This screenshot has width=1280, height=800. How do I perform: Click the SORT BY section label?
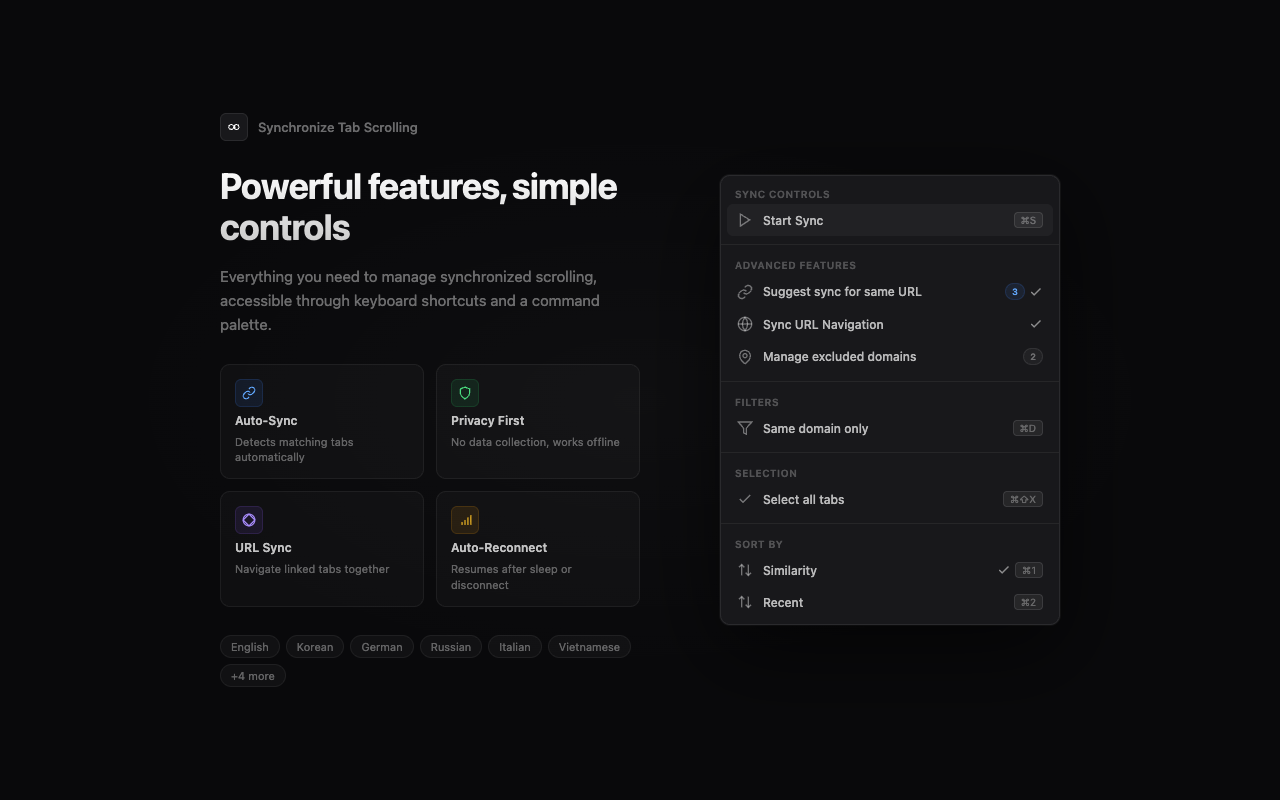click(x=759, y=544)
